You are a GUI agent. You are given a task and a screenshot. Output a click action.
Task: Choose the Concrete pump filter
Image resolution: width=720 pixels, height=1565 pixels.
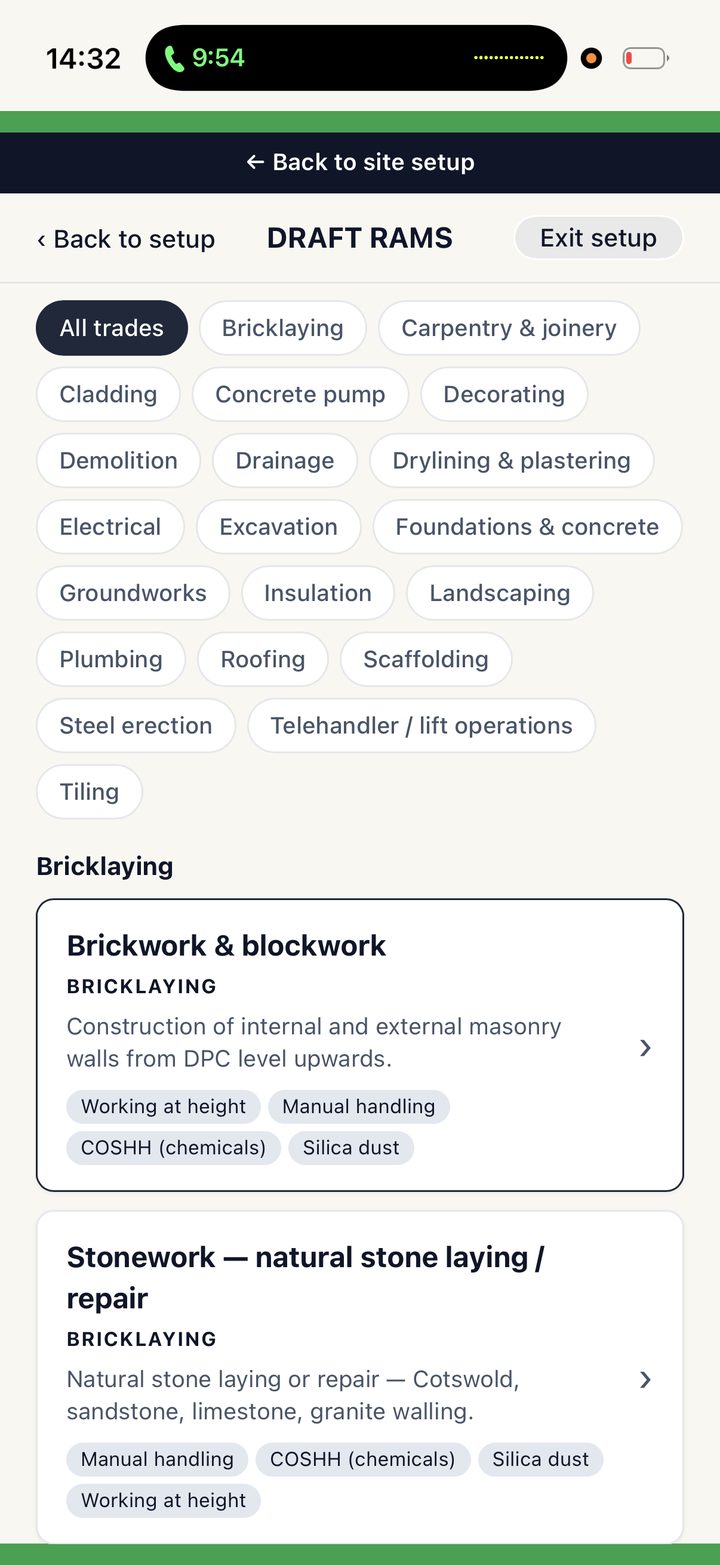pyautogui.click(x=300, y=394)
